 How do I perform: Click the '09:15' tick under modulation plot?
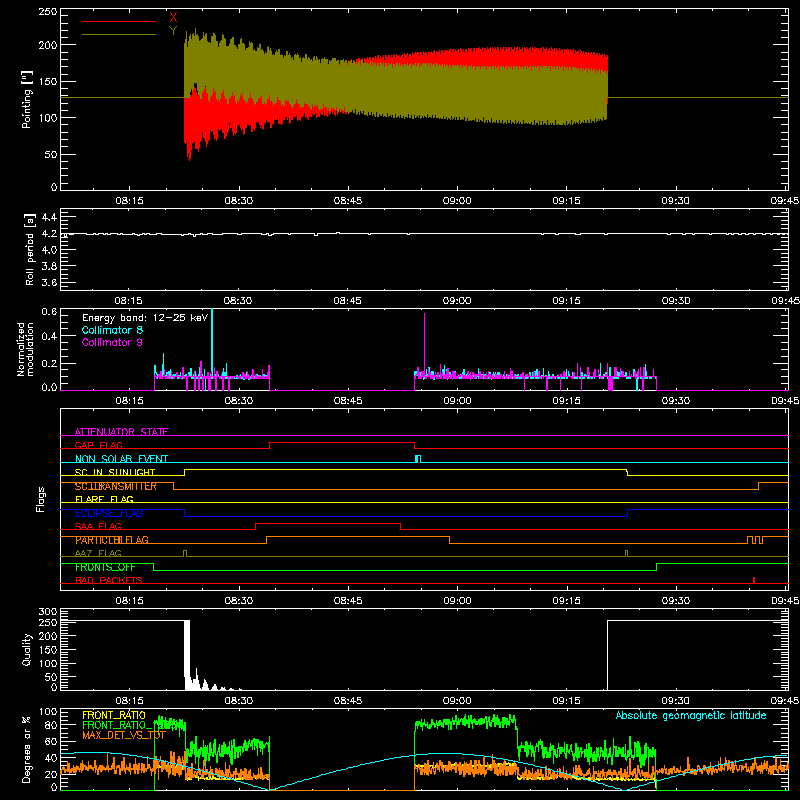pyautogui.click(x=566, y=401)
